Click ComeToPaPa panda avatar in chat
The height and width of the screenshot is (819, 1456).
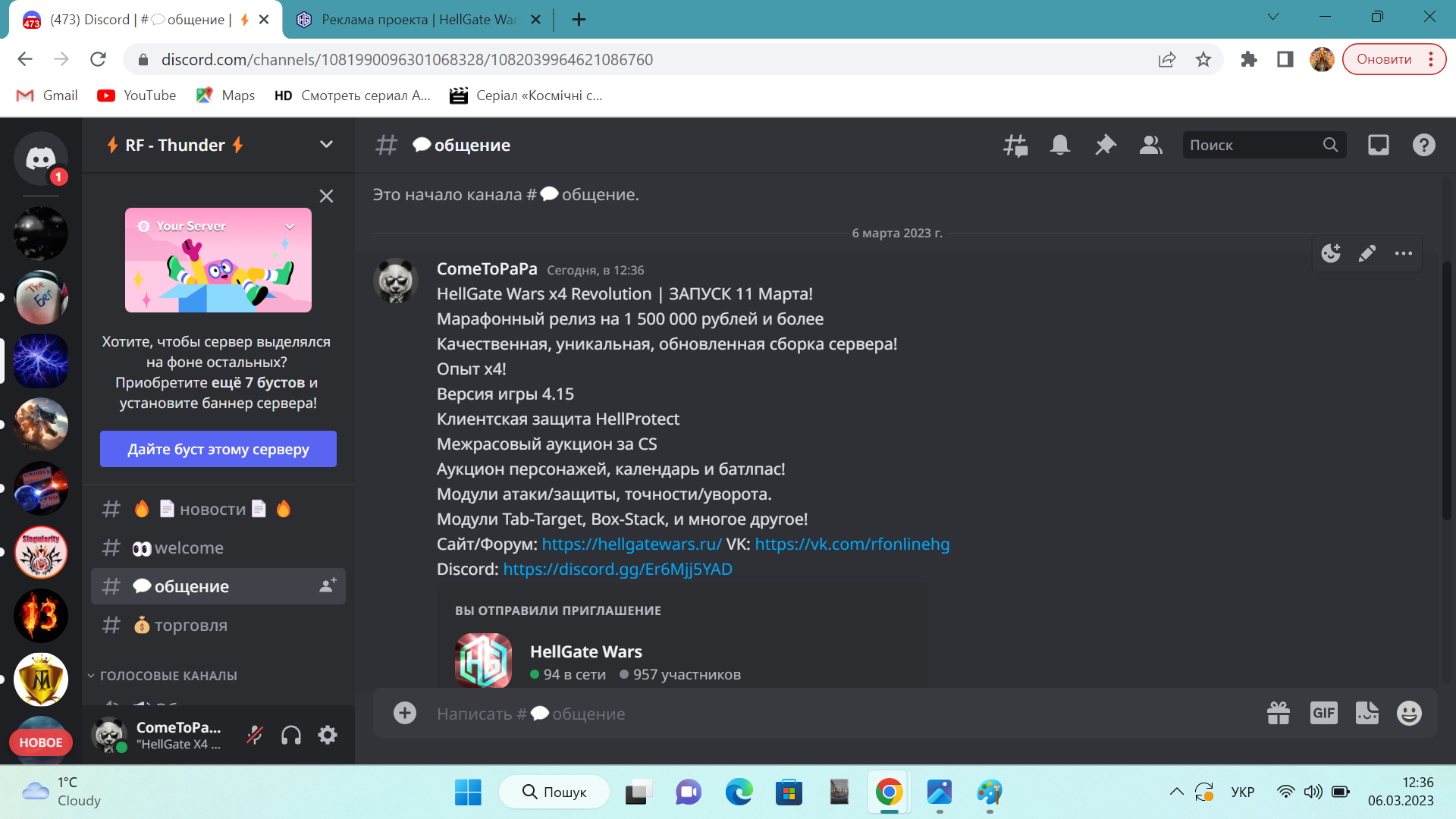[x=396, y=281]
